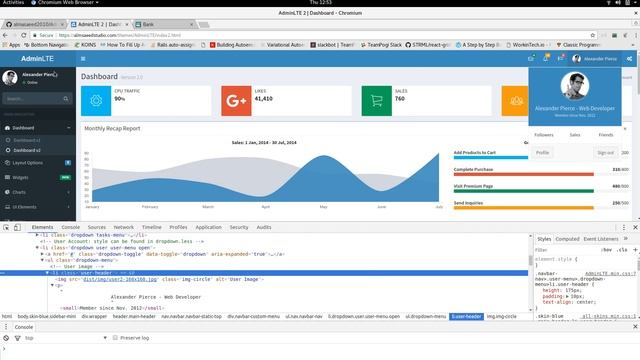Click the clear console icon
Image resolution: width=640 pixels, height=360 pixels.
[x=6, y=338]
